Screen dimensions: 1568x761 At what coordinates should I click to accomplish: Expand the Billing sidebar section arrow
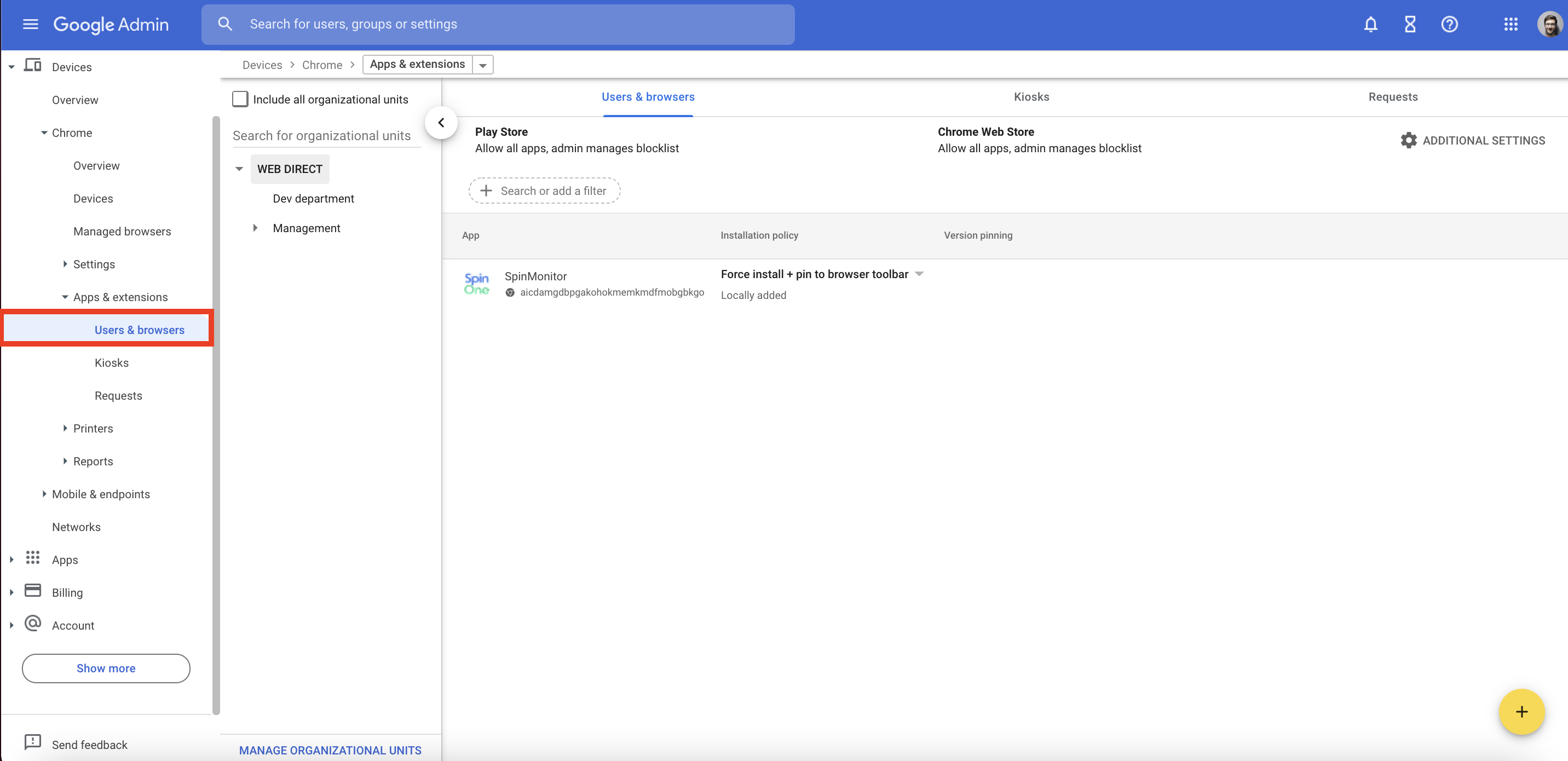click(x=11, y=592)
